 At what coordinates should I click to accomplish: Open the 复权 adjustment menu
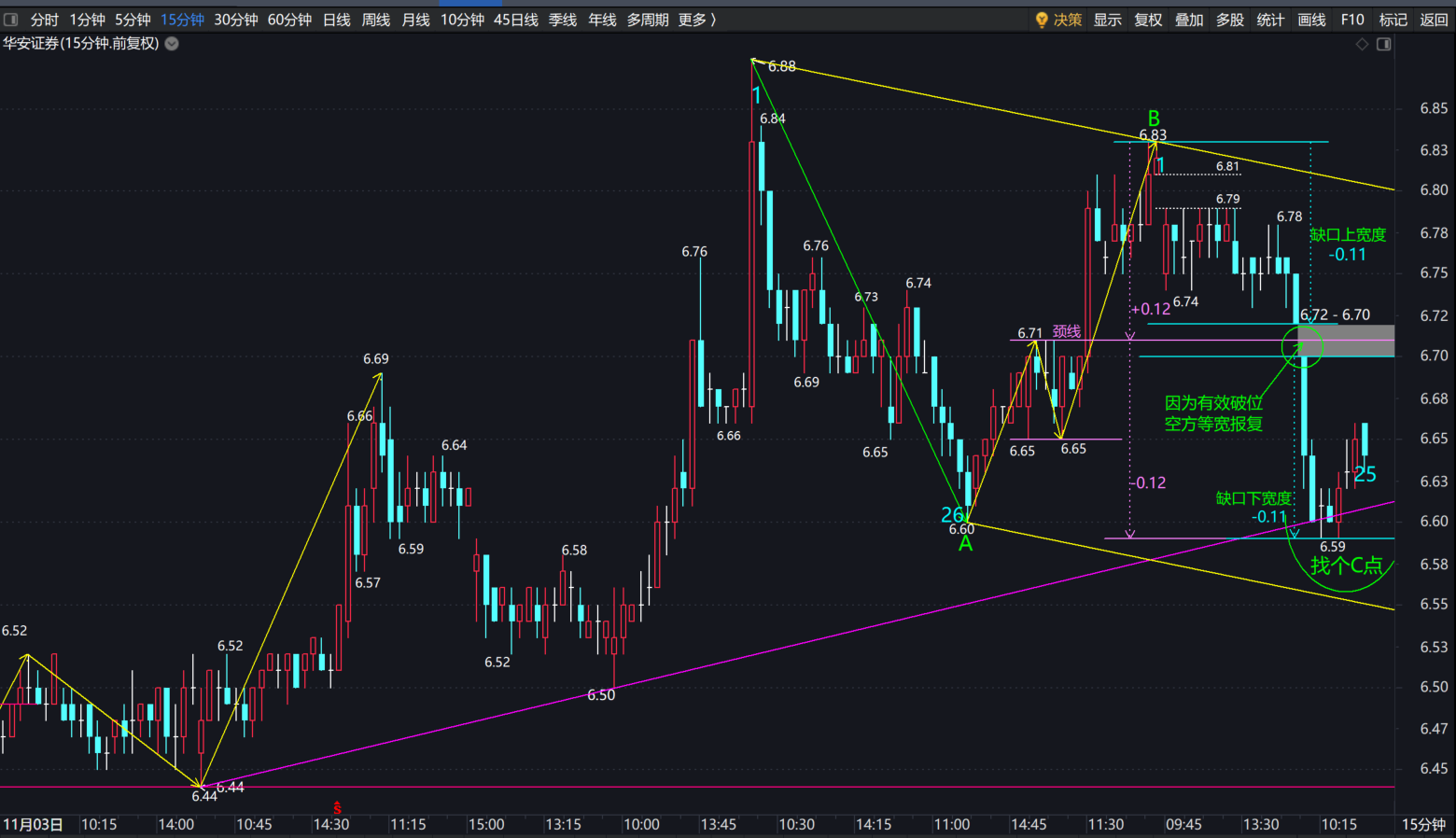[x=1148, y=20]
